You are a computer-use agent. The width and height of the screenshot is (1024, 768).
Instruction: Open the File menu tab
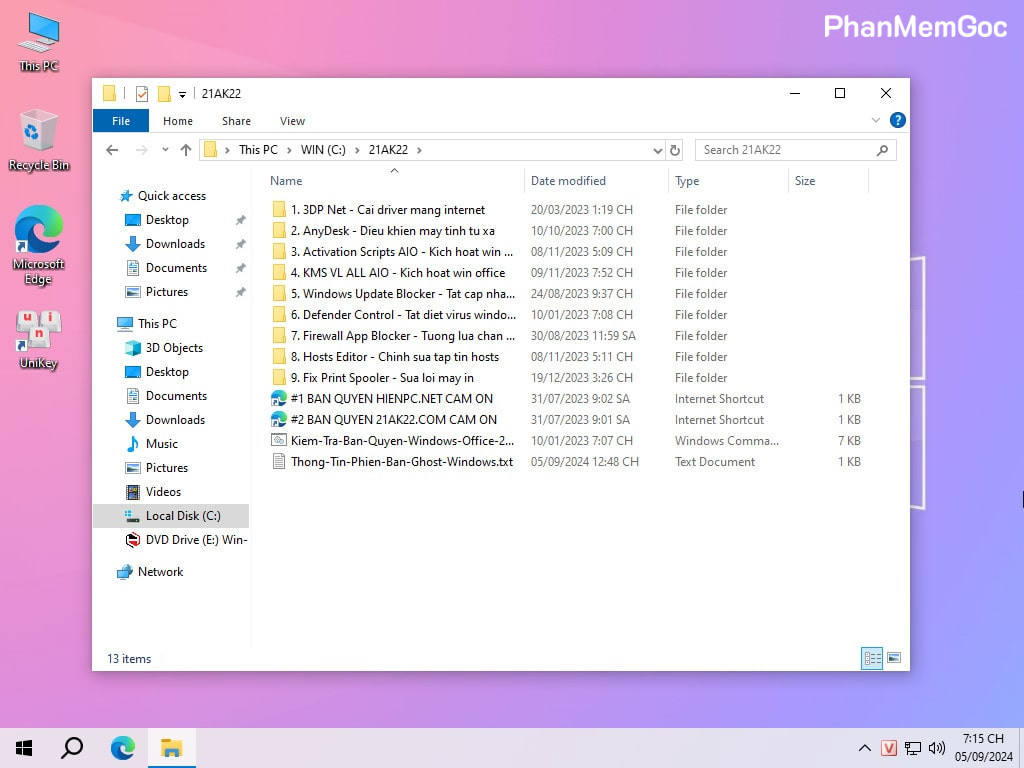pos(121,121)
